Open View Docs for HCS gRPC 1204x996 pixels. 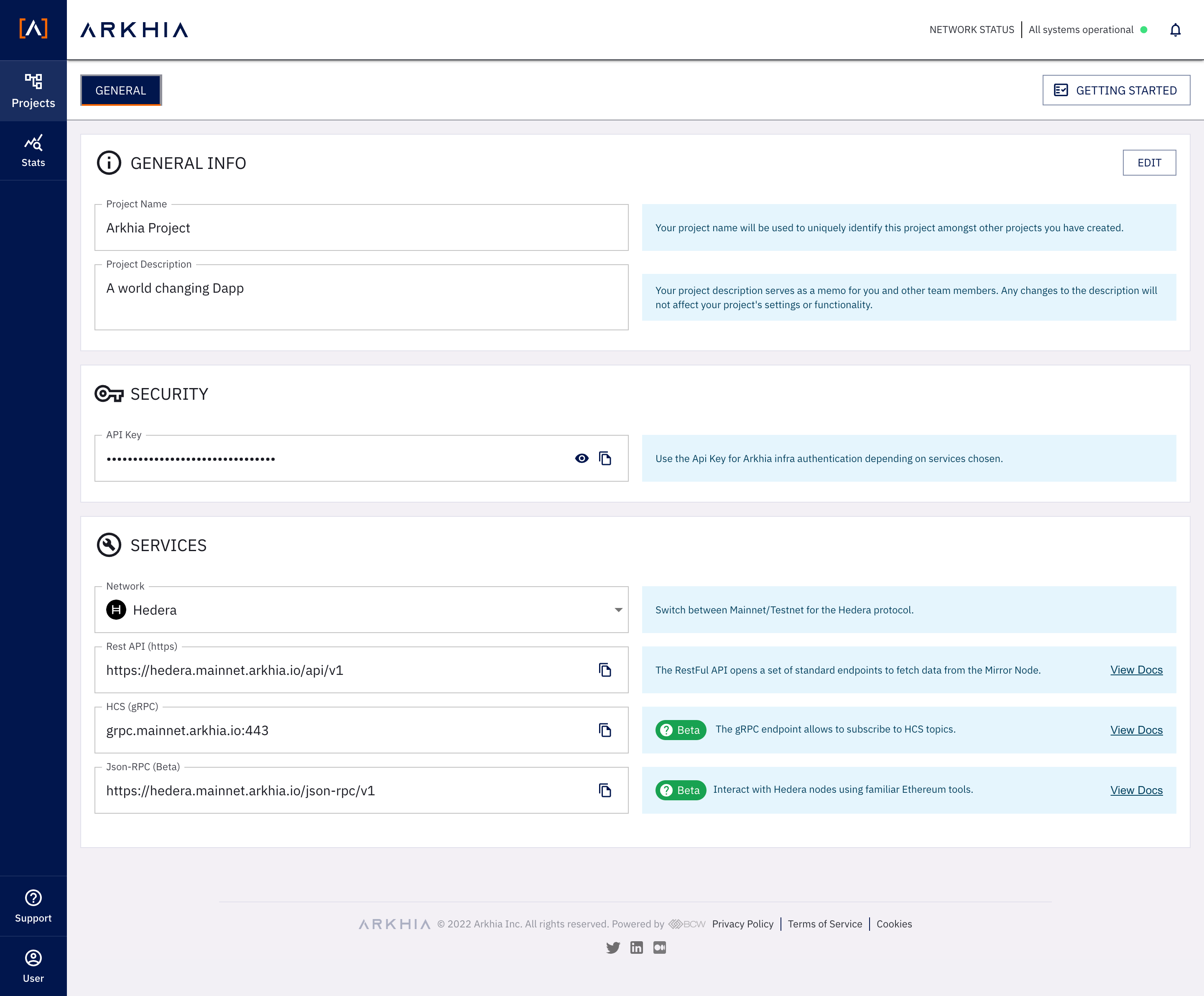point(1136,730)
